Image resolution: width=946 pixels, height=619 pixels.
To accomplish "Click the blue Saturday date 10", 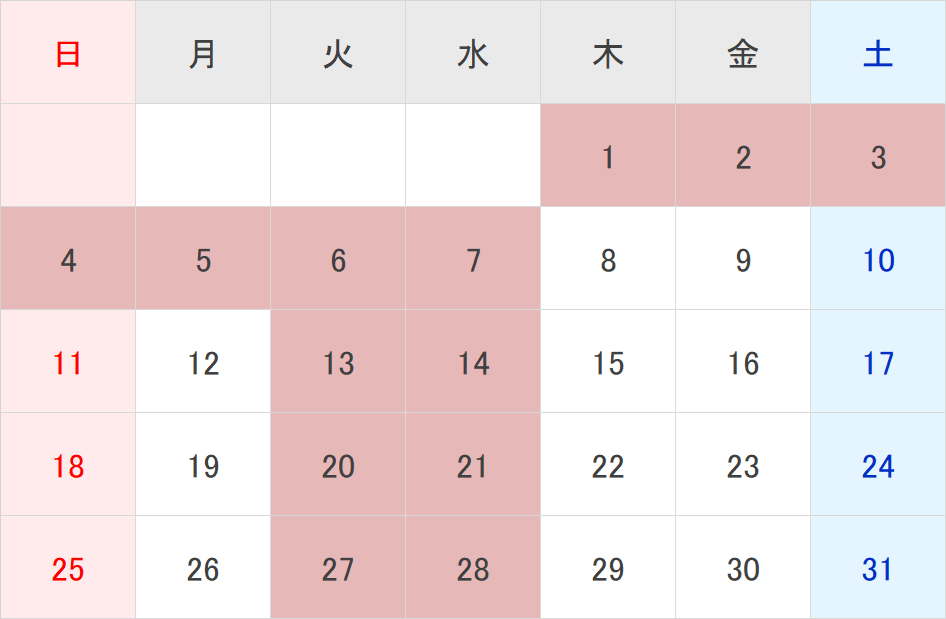I will tap(878, 261).
